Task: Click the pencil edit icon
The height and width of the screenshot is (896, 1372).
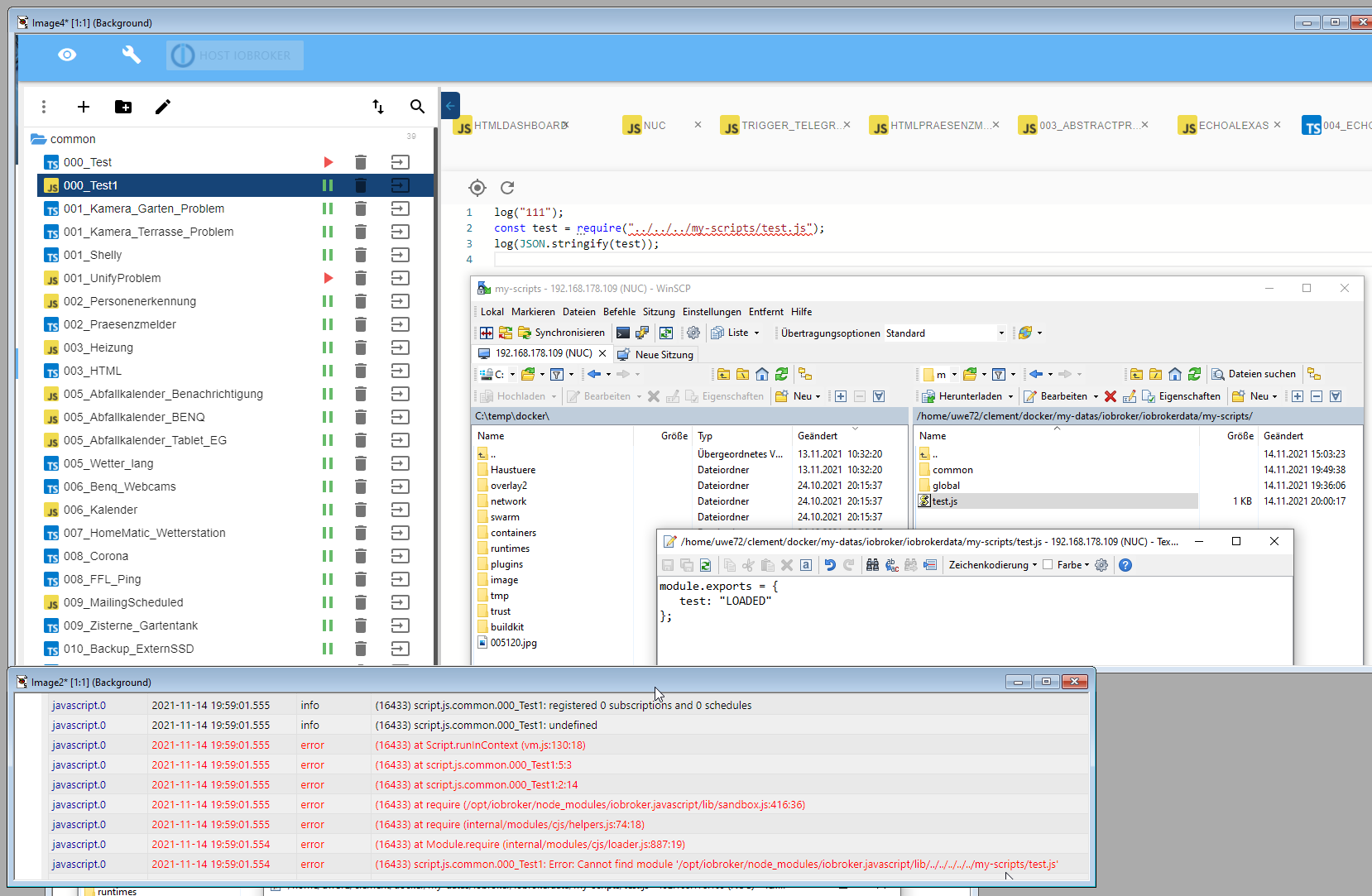Action: 163,107
